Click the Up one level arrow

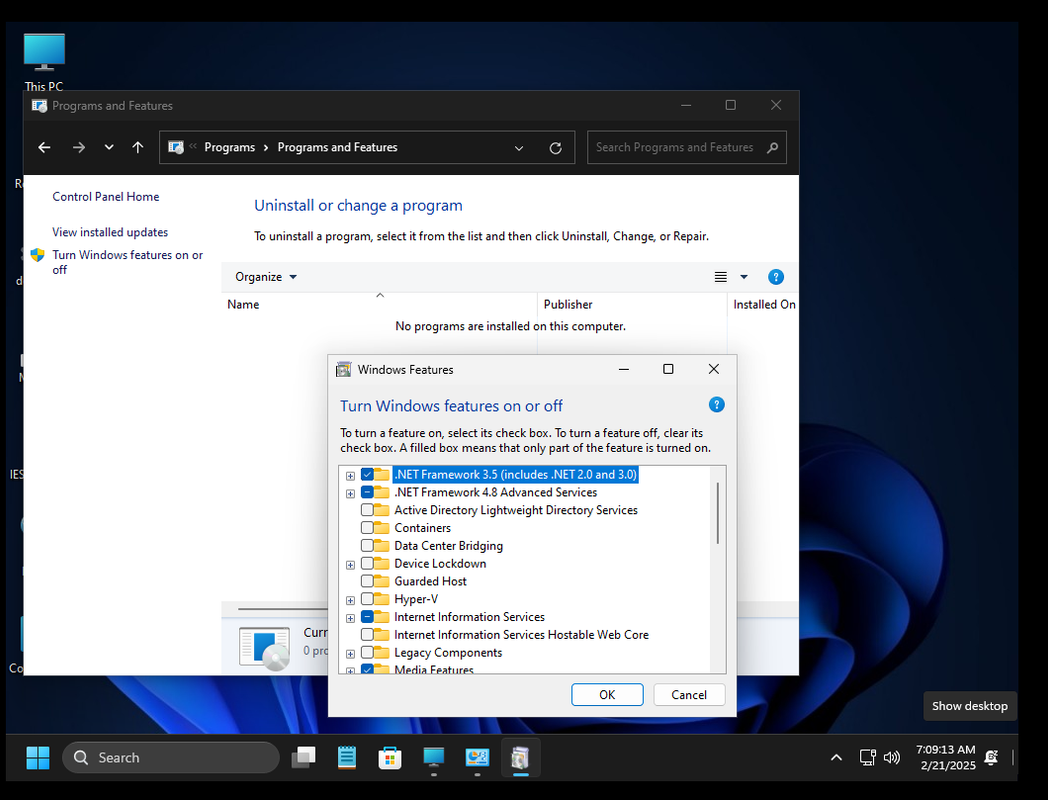pos(138,147)
